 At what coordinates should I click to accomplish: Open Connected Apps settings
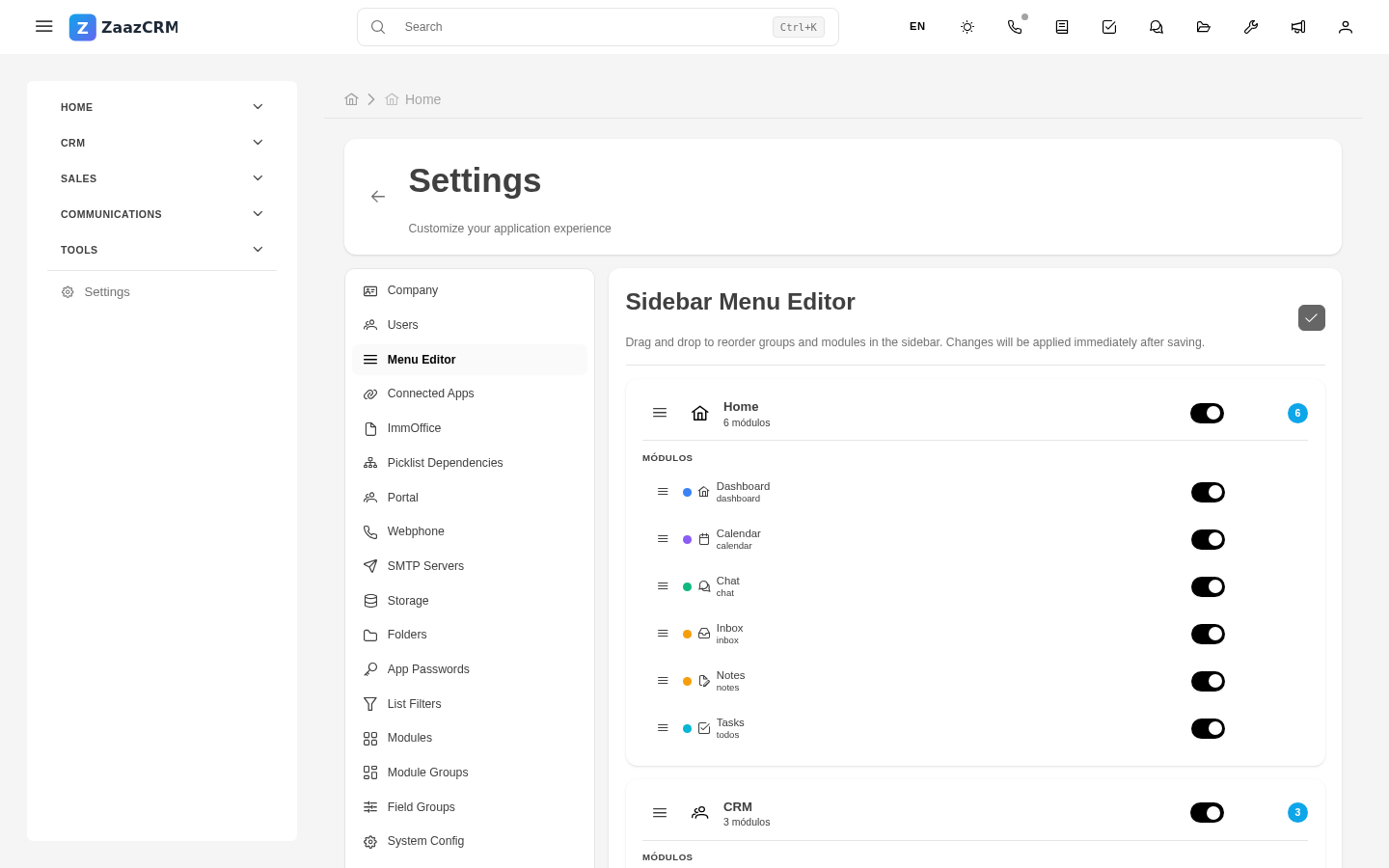pyautogui.click(x=470, y=393)
